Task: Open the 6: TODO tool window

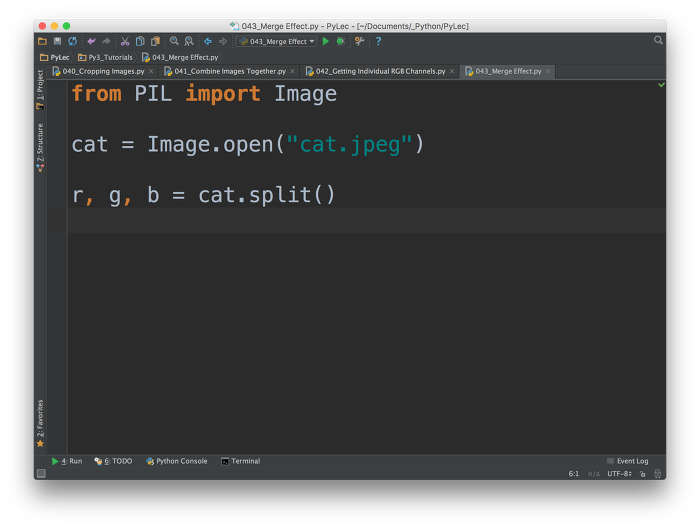Action: point(113,461)
